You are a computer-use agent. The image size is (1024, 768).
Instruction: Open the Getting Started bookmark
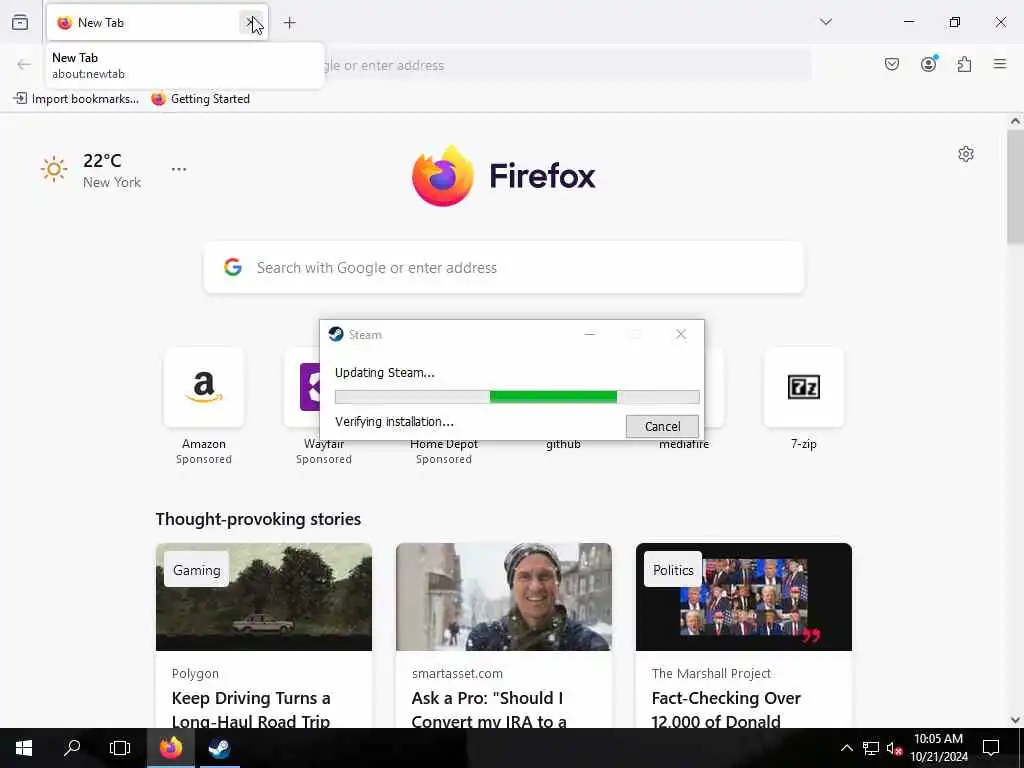[x=200, y=99]
